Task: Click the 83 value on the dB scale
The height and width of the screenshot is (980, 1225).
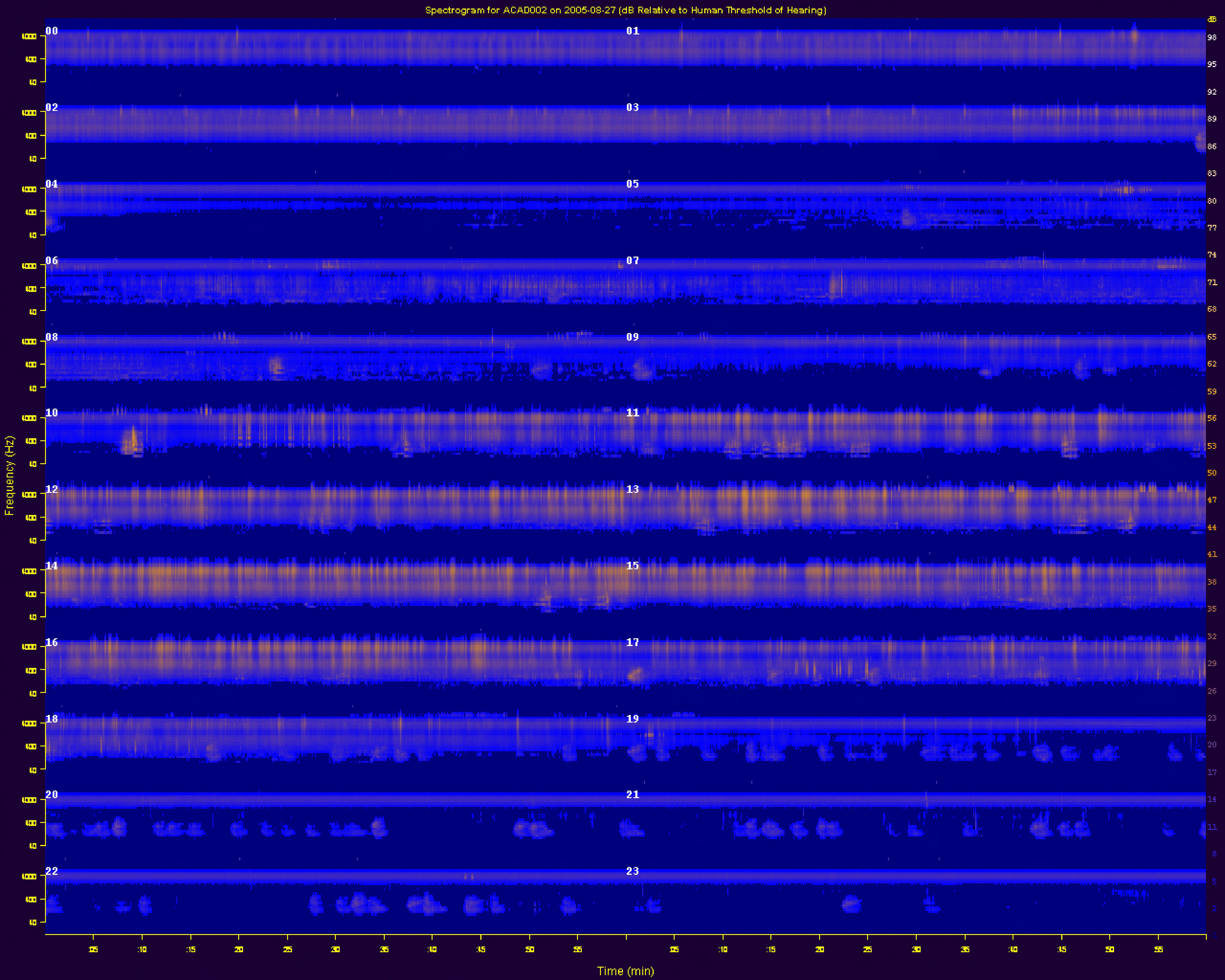Action: 1212,173
